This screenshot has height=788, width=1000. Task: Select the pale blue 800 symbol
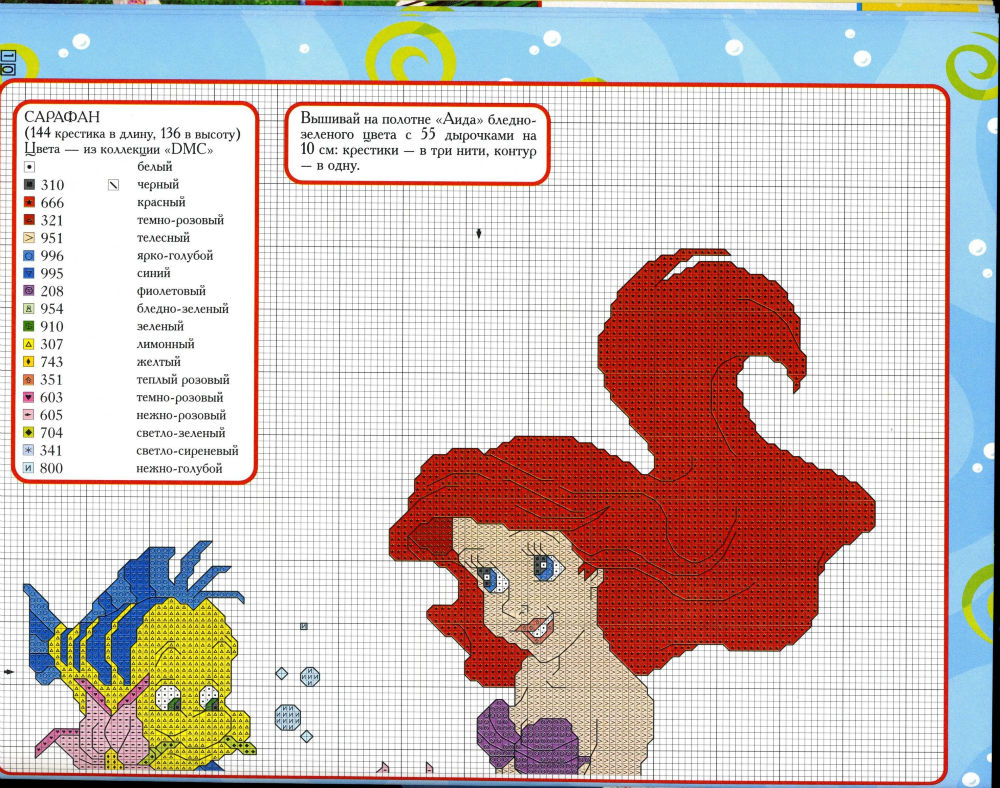tap(30, 468)
